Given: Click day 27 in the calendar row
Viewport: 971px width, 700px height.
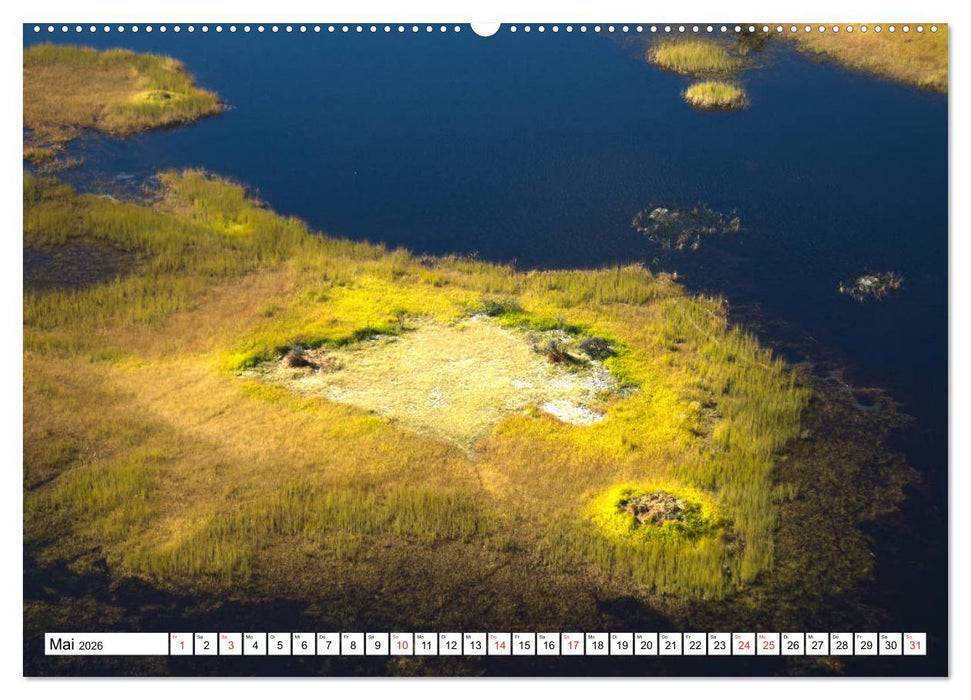Looking at the screenshot, I should (x=817, y=645).
